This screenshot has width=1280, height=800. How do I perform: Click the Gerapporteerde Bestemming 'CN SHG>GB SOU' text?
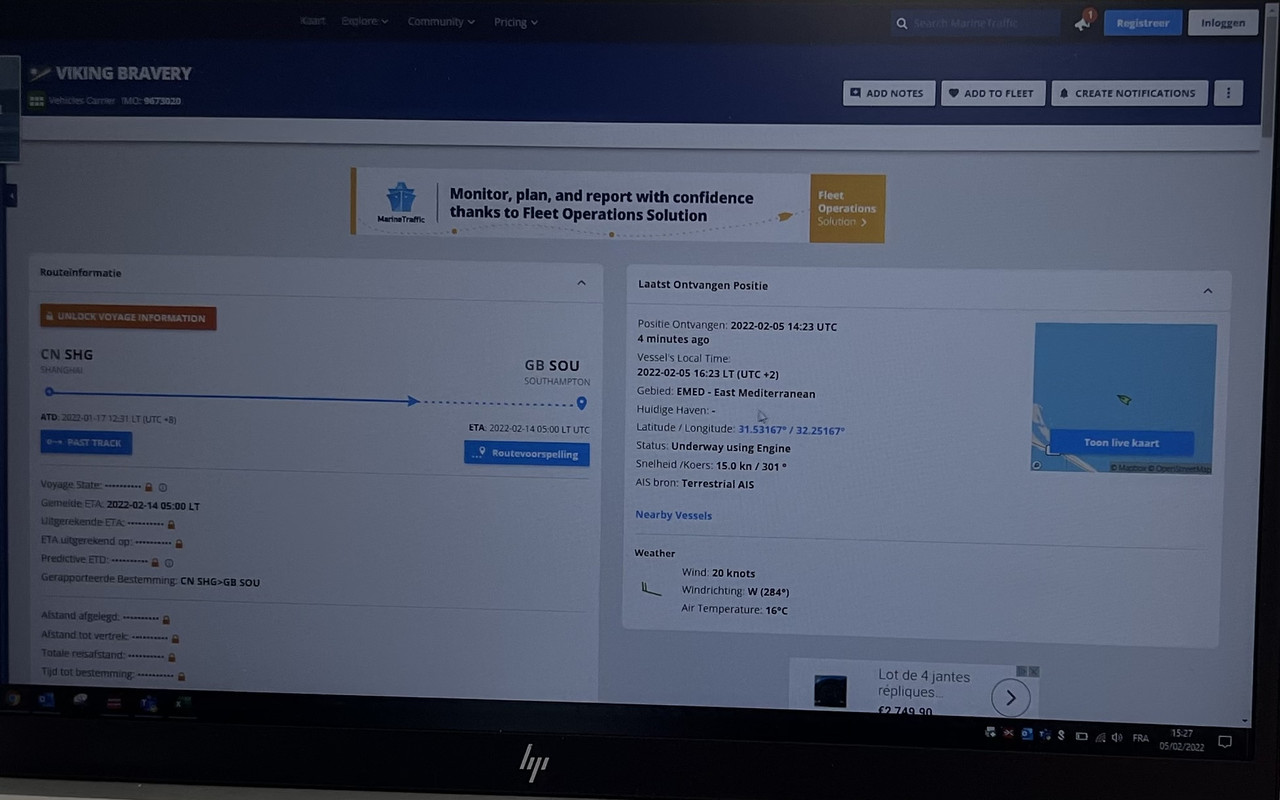[x=220, y=581]
